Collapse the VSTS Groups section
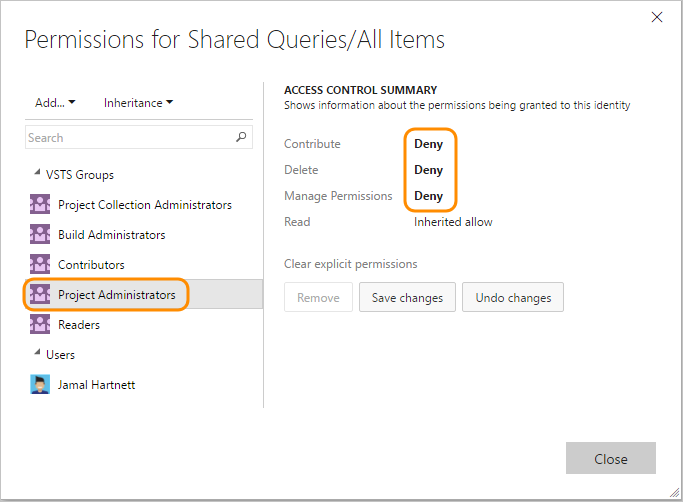 coord(37,173)
